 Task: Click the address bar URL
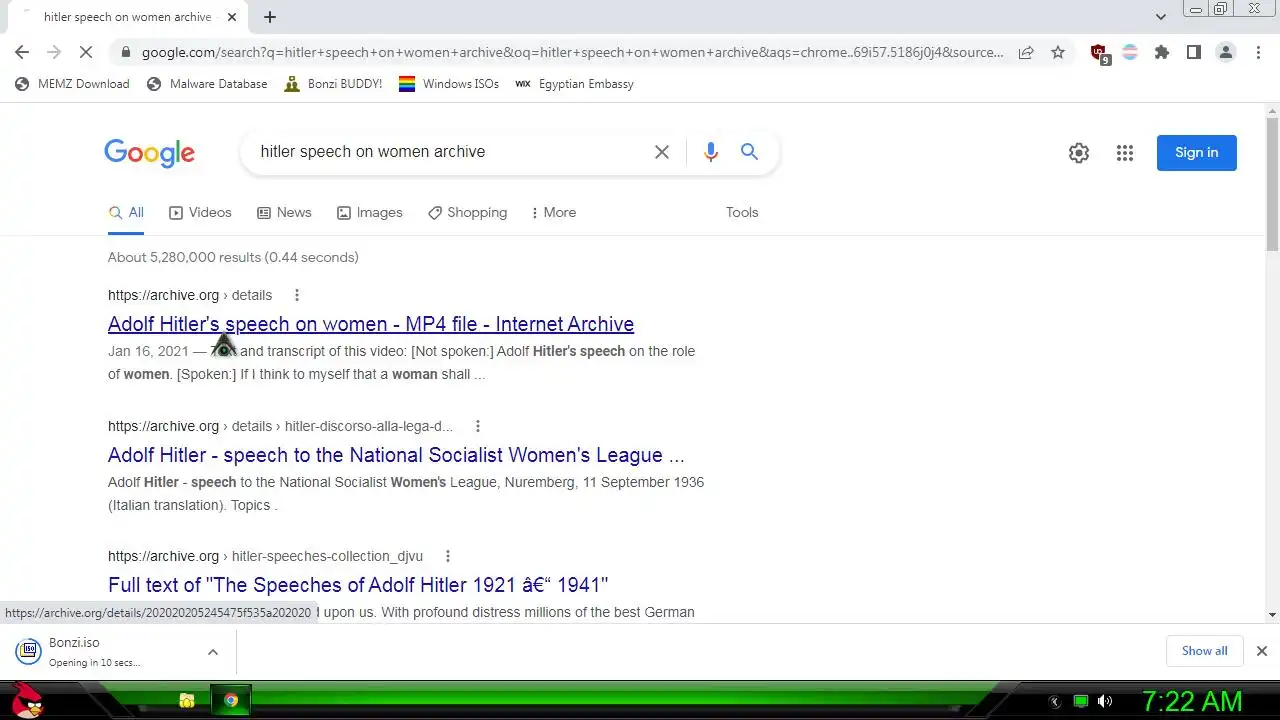[572, 52]
